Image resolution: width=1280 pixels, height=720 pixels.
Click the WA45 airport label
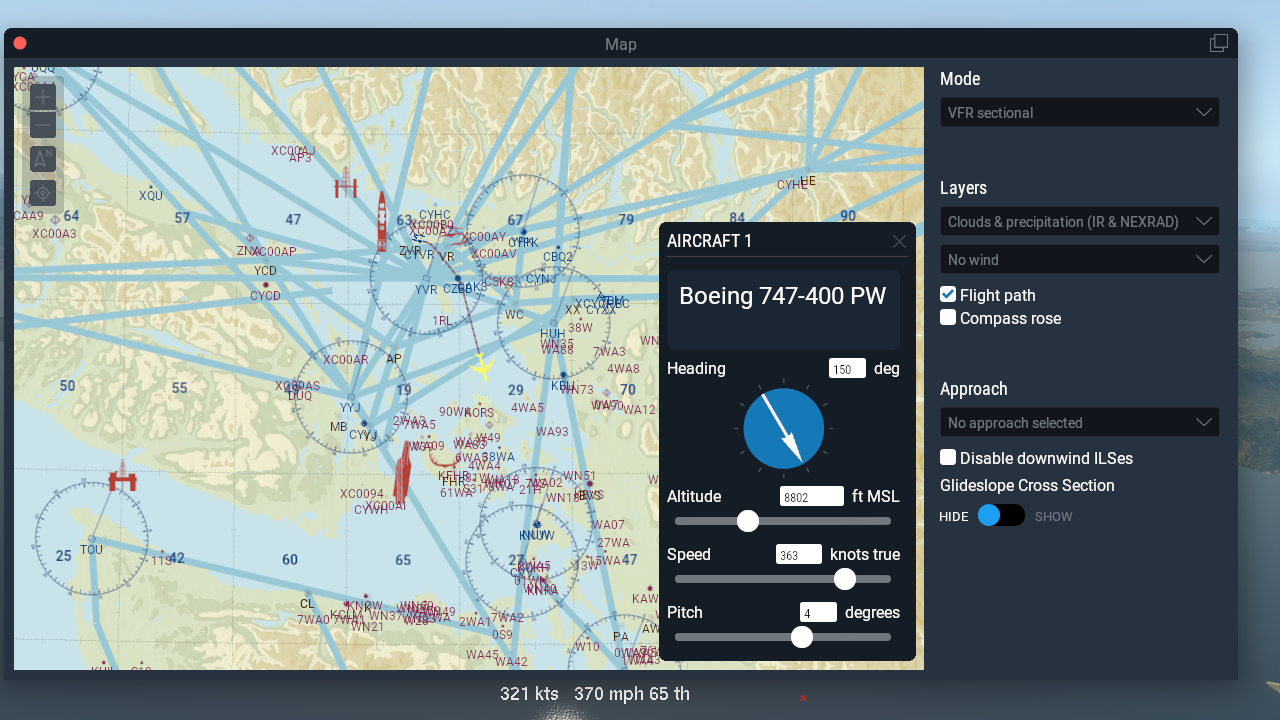482,655
